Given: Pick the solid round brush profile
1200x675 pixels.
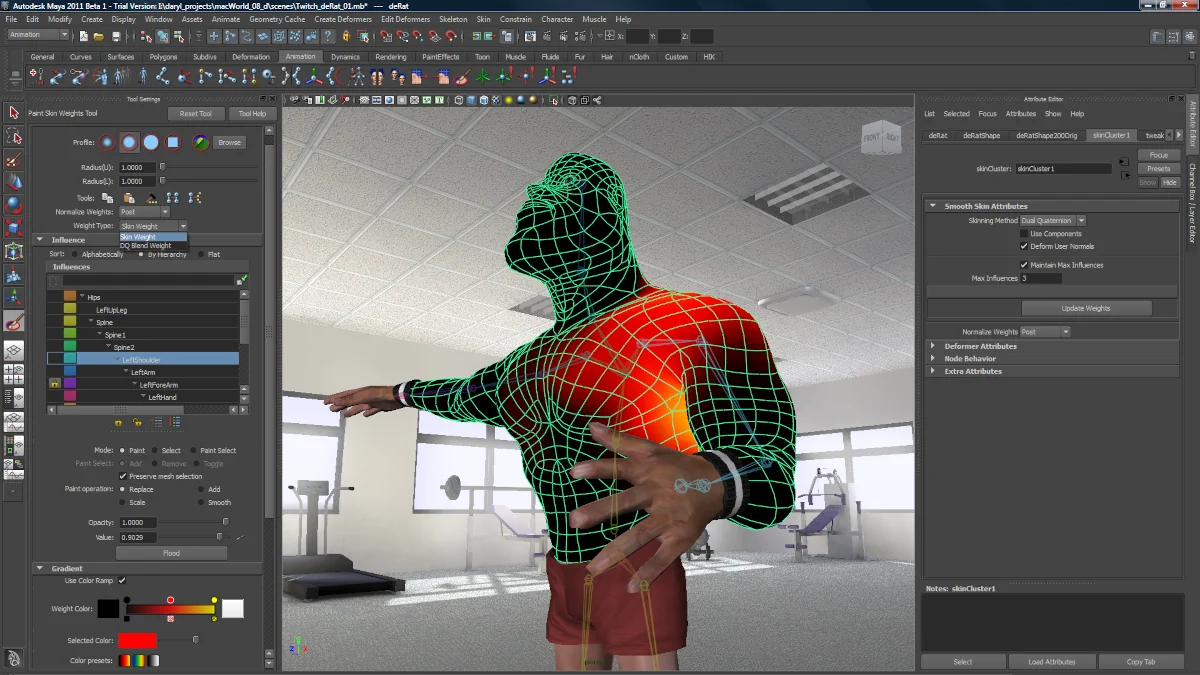Looking at the screenshot, I should 151,142.
